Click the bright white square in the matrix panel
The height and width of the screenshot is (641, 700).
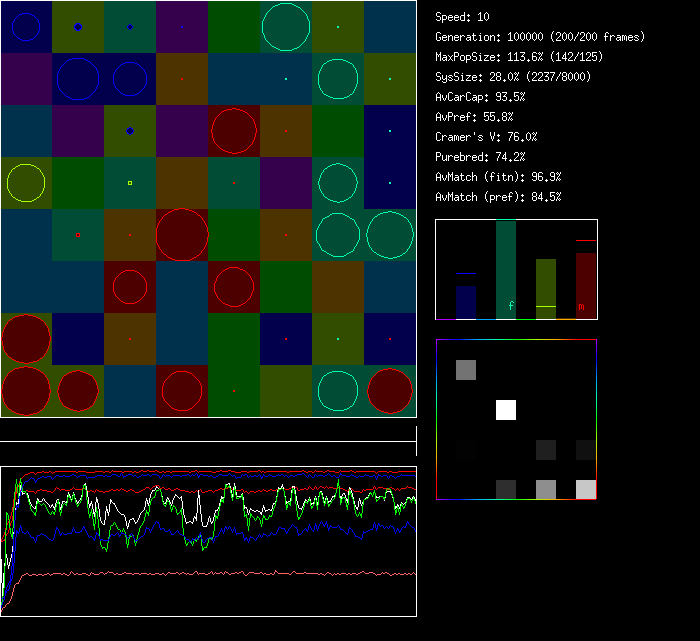pos(506,410)
